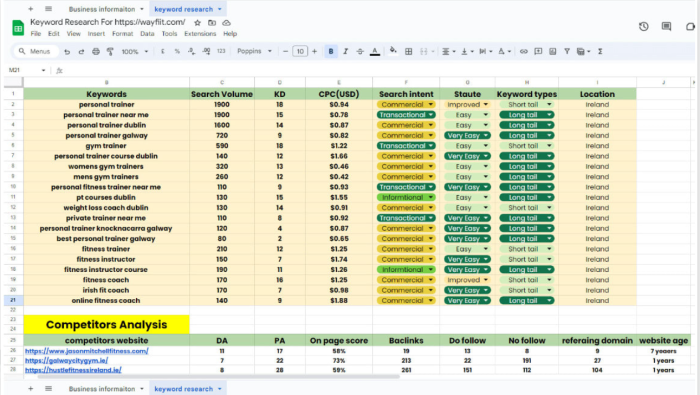Click the insert chart icon
The image size is (700, 395).
pyautogui.click(x=553, y=51)
